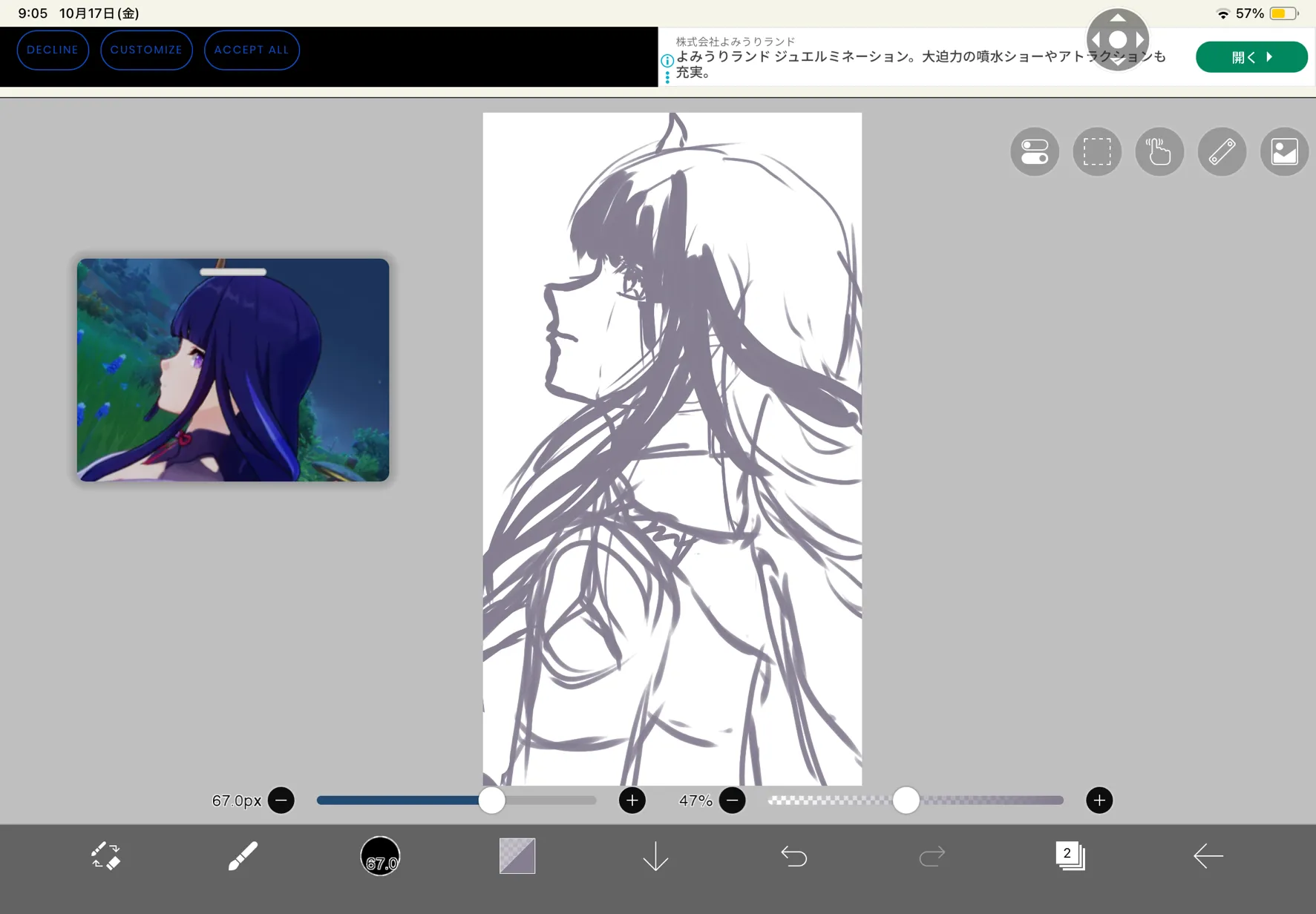Open the Wi-Fi status icon
The height and width of the screenshot is (914, 1316).
click(x=1222, y=13)
